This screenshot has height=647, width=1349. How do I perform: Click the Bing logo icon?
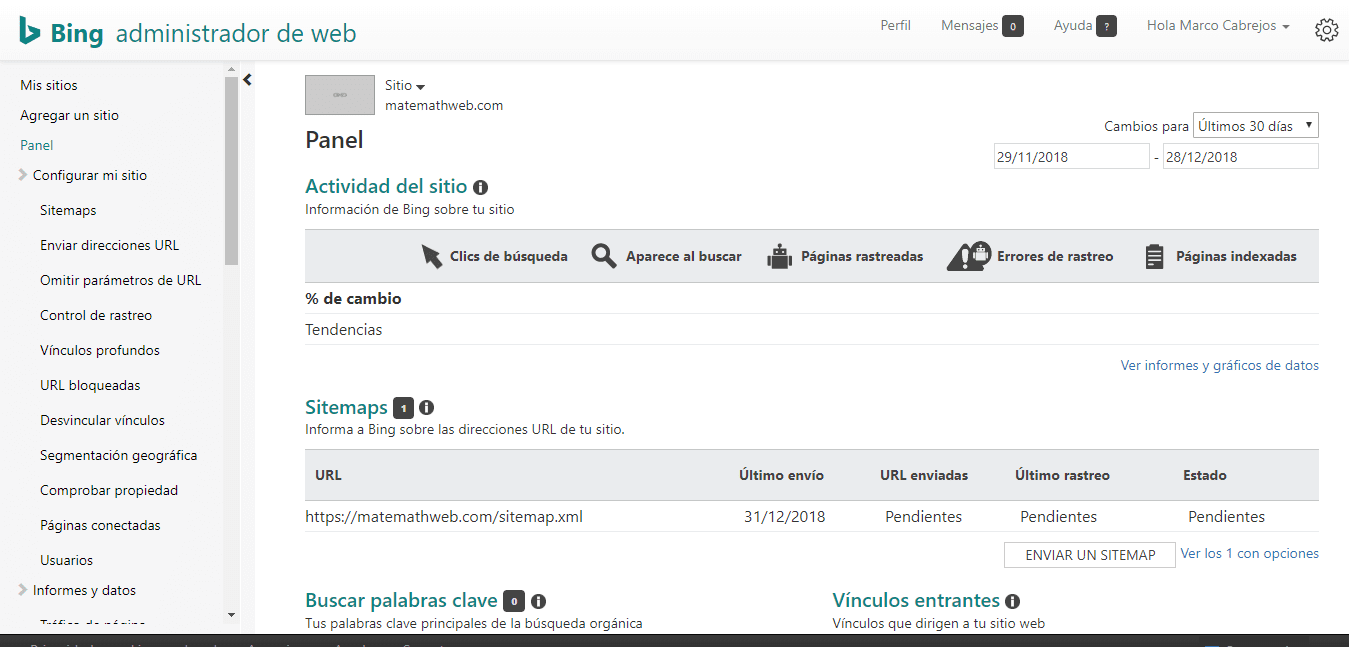[29, 31]
